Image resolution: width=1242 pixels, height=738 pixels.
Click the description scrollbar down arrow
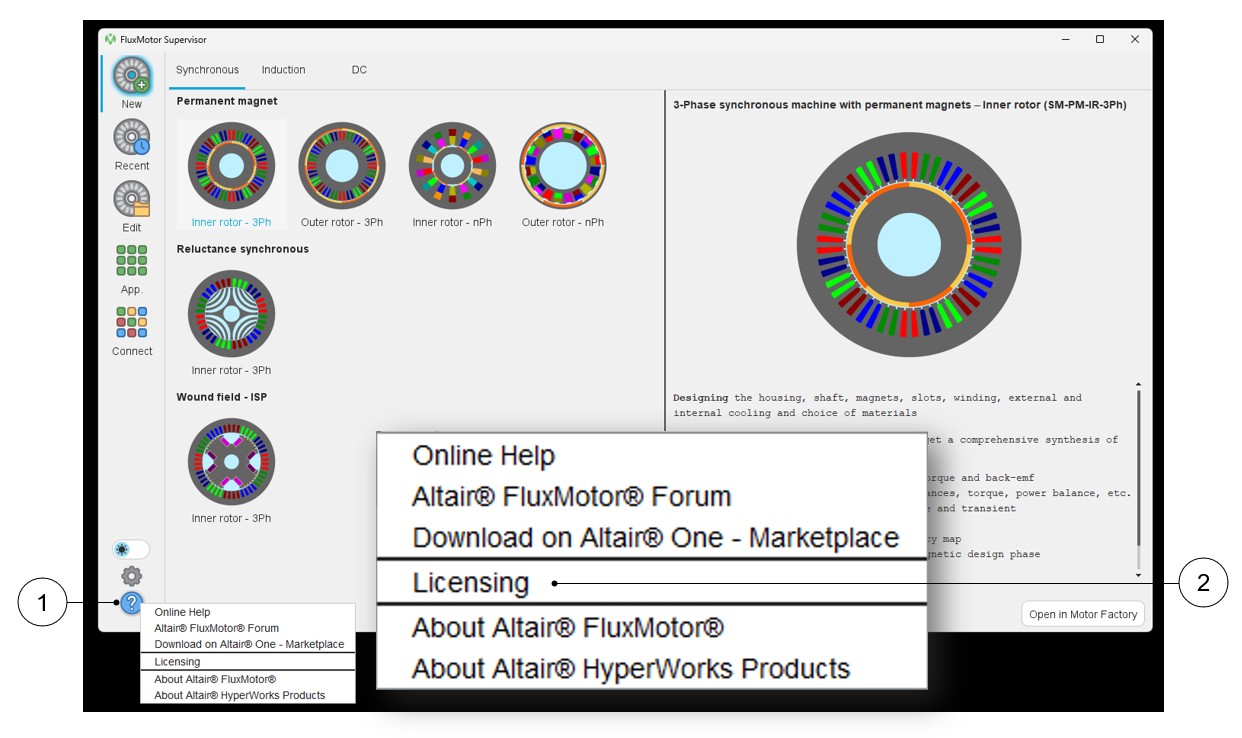coord(1138,576)
